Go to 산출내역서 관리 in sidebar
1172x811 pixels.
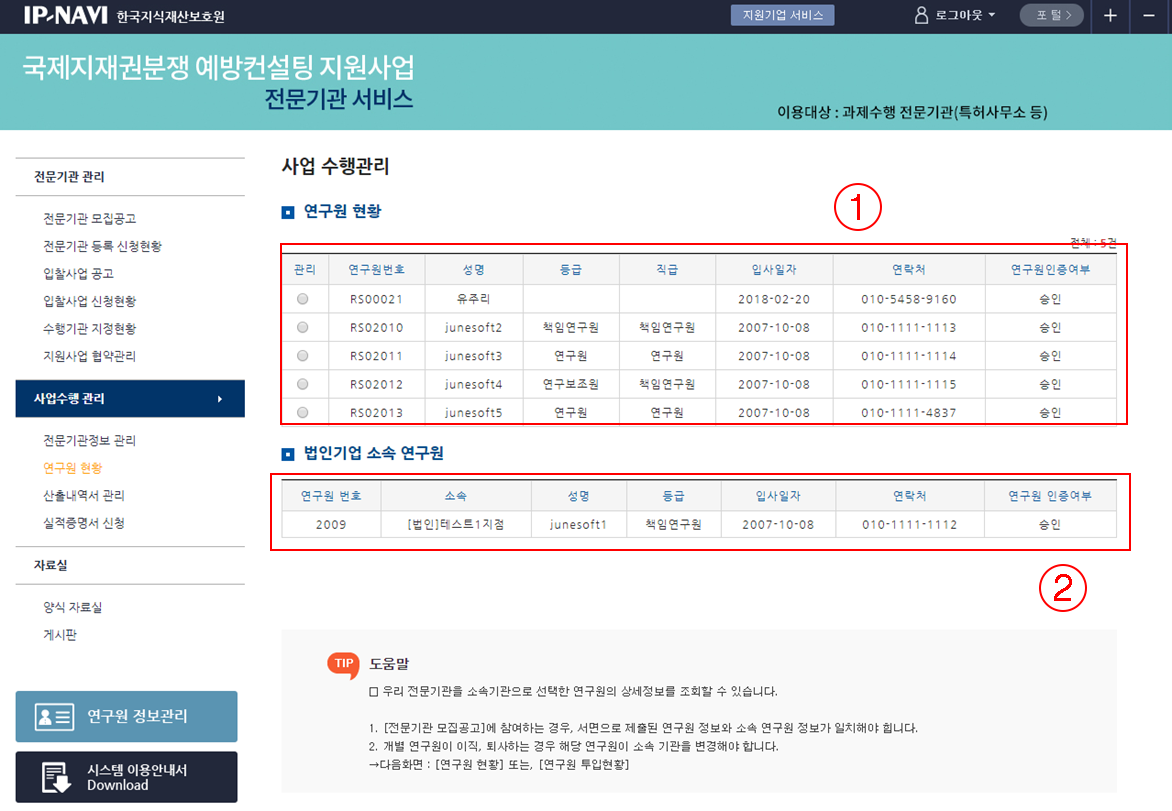[x=84, y=496]
